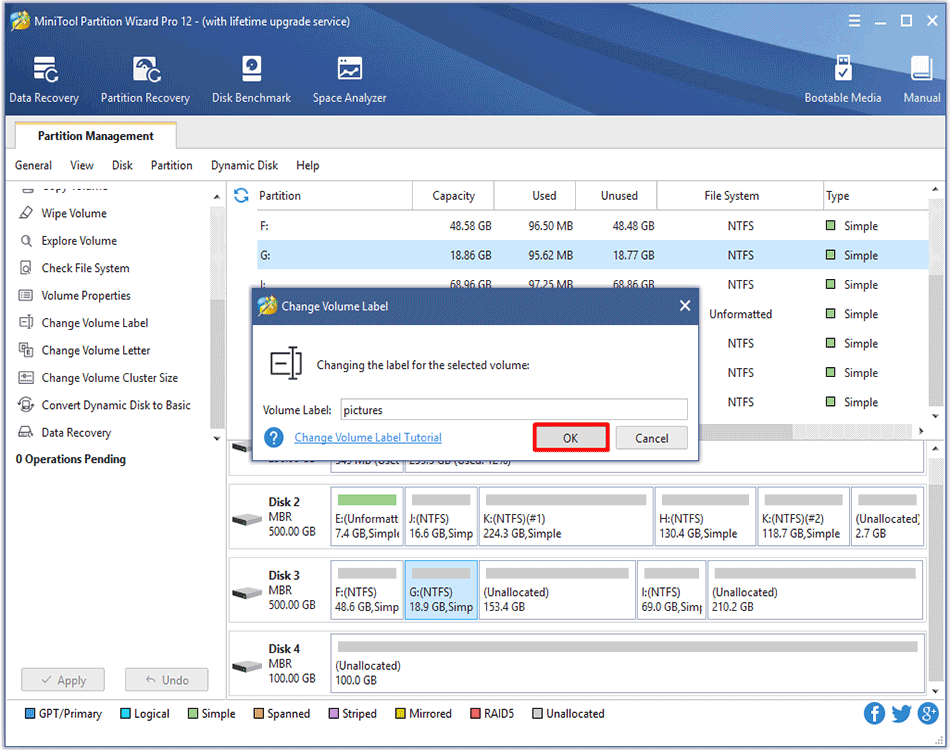
Task: Select G:(NTFS) 18.9 GB block on Disk 3
Action: [x=441, y=590]
